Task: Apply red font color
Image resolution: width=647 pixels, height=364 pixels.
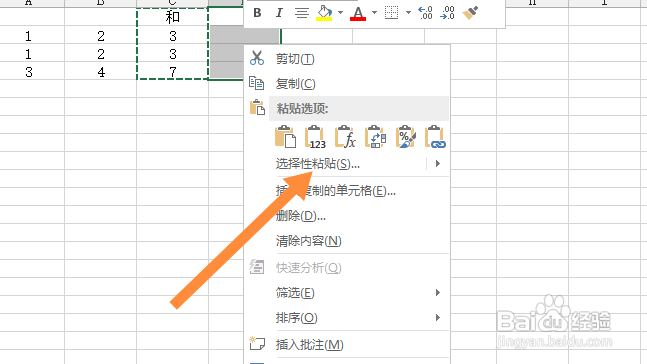Action: click(x=358, y=13)
